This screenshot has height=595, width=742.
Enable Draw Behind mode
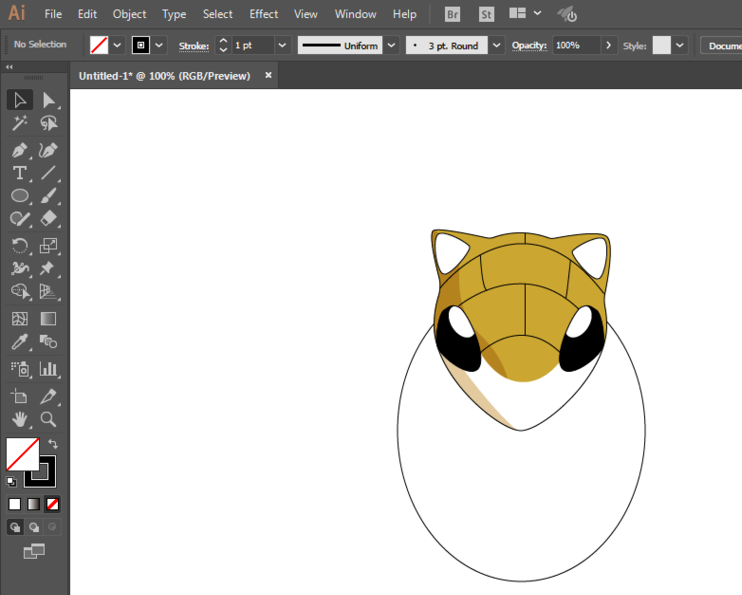34,527
